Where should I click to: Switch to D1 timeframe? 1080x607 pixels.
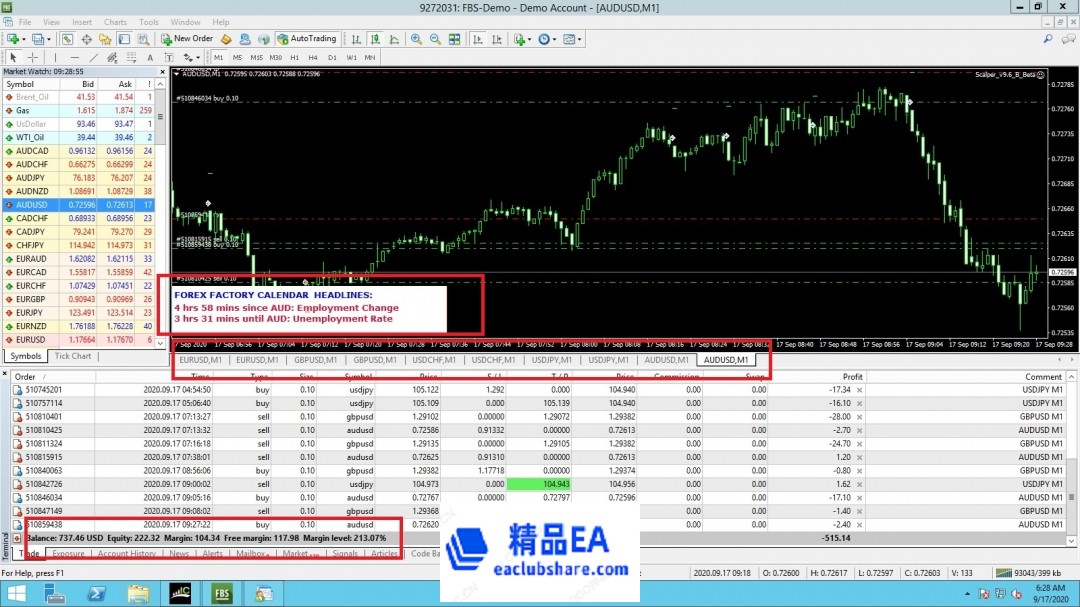tap(332, 58)
